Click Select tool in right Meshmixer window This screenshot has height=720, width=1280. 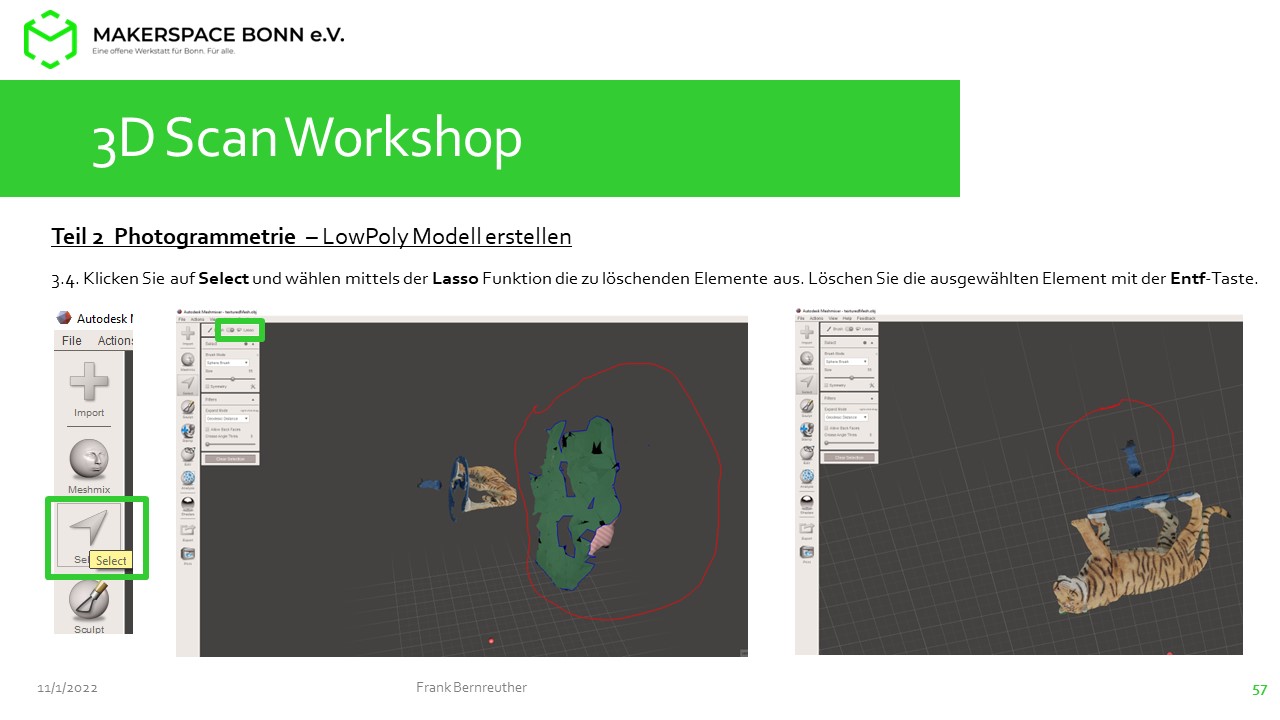807,382
